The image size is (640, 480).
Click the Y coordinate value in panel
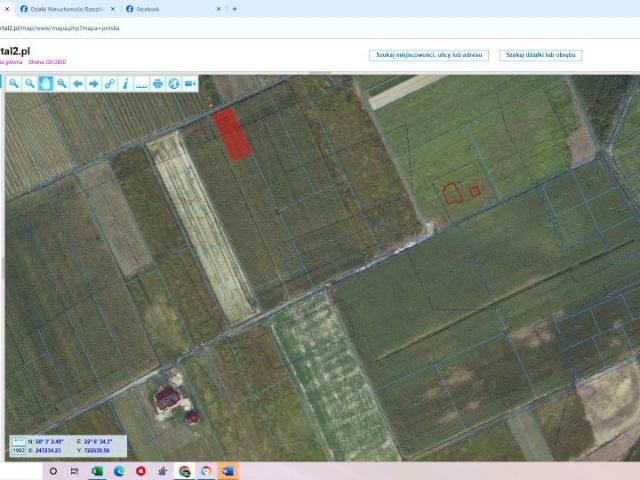[x=96, y=451]
